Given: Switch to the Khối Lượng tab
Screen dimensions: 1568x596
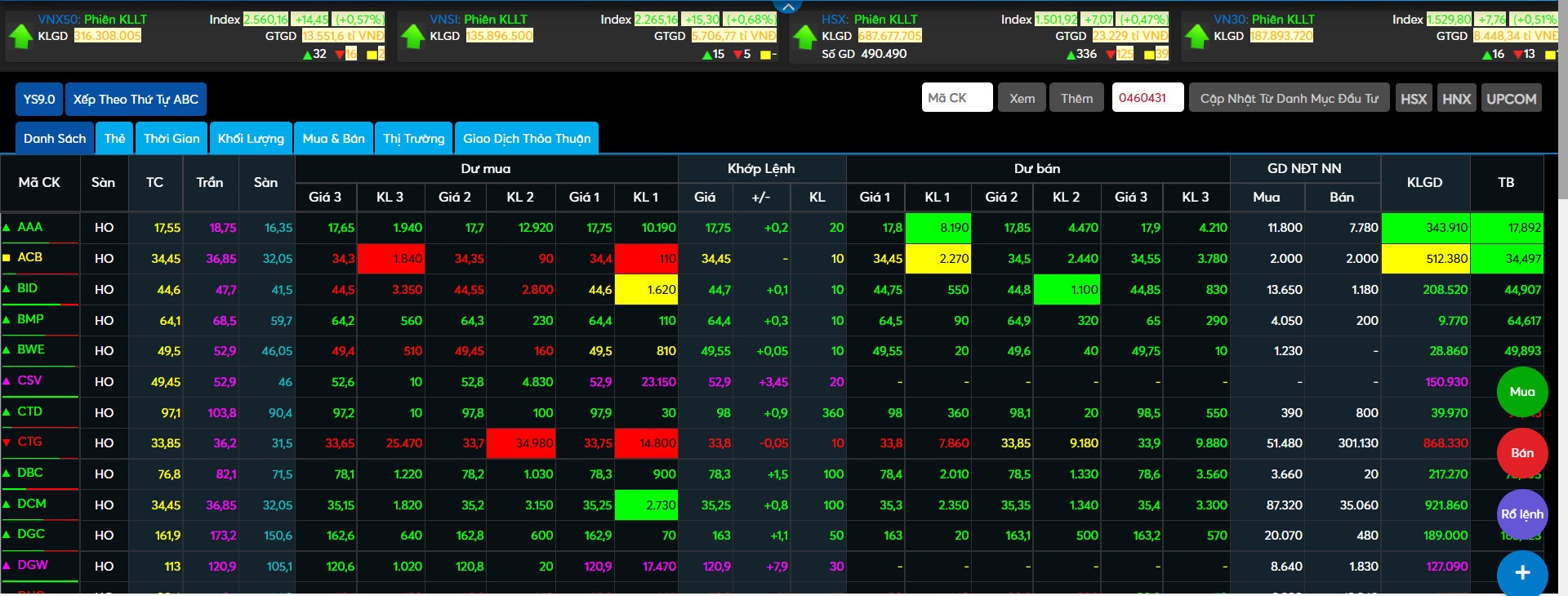Looking at the screenshot, I should [x=251, y=139].
